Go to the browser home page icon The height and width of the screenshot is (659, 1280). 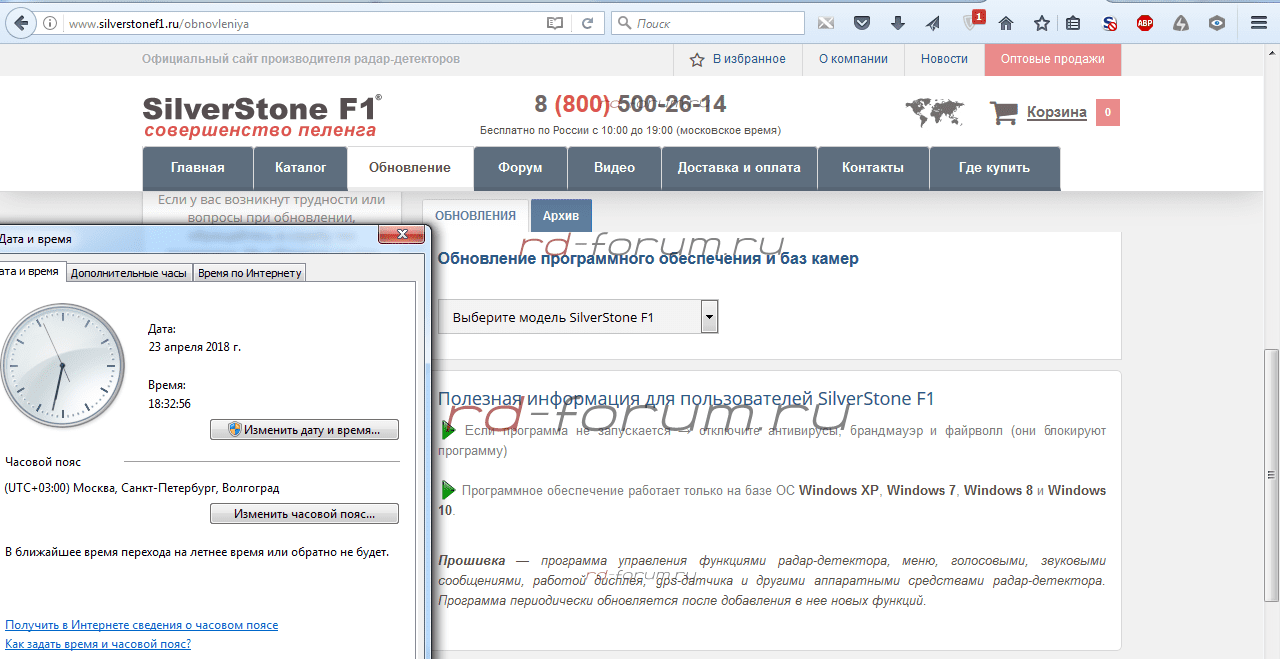[1006, 23]
